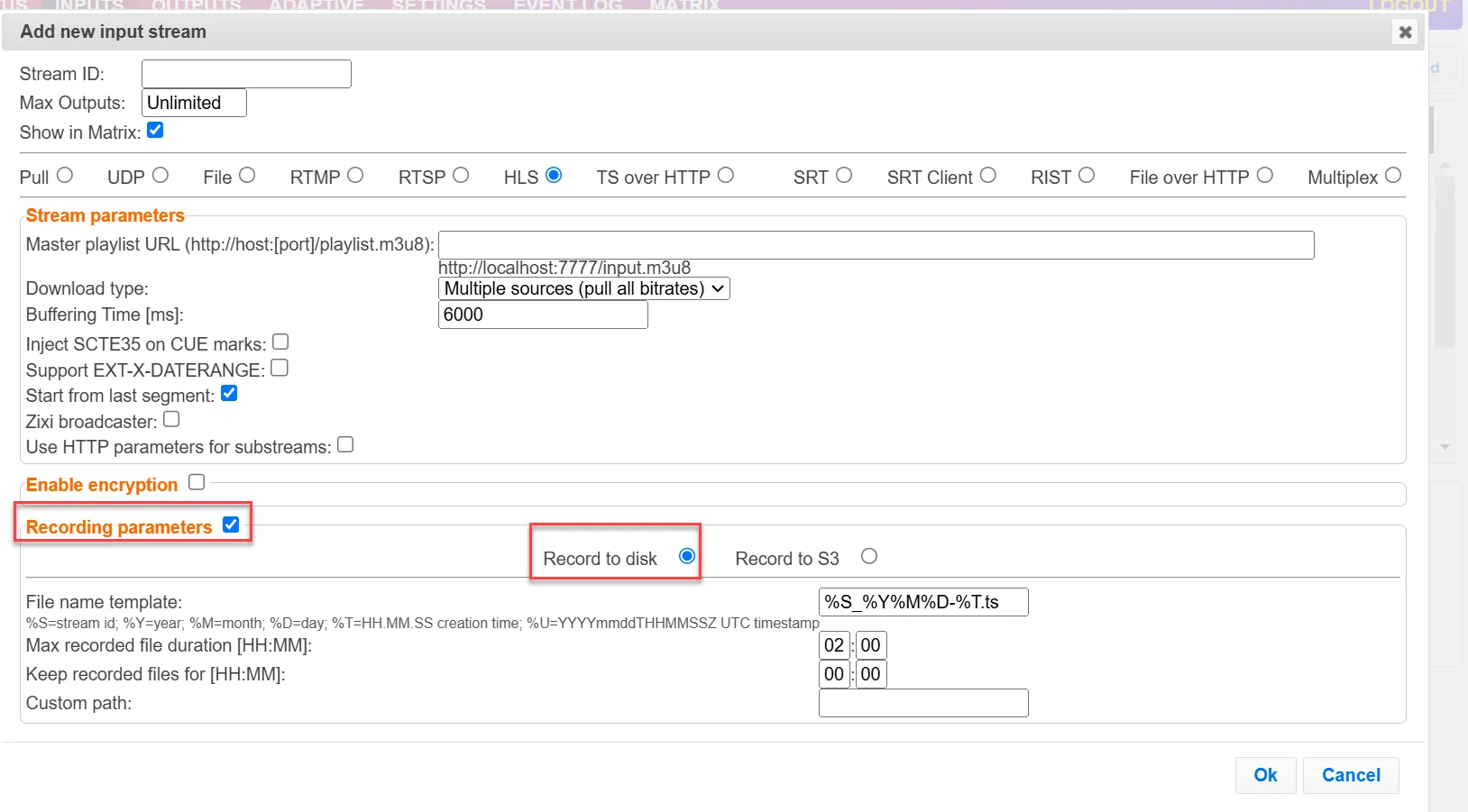Select the UDP input type

[x=161, y=175]
